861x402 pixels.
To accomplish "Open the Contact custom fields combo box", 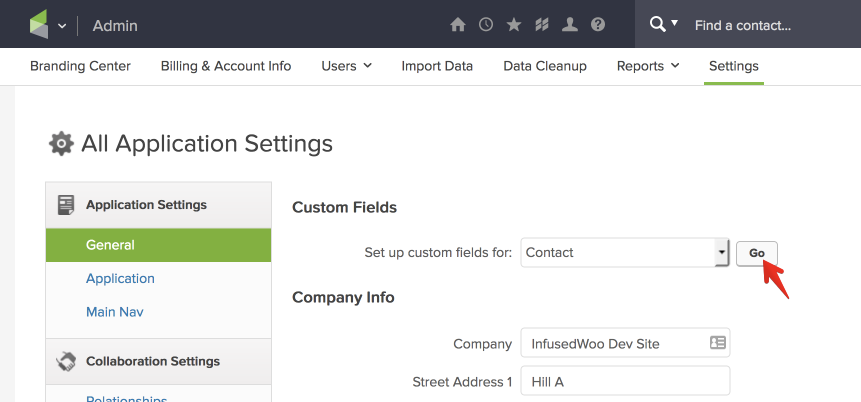I will tap(624, 253).
